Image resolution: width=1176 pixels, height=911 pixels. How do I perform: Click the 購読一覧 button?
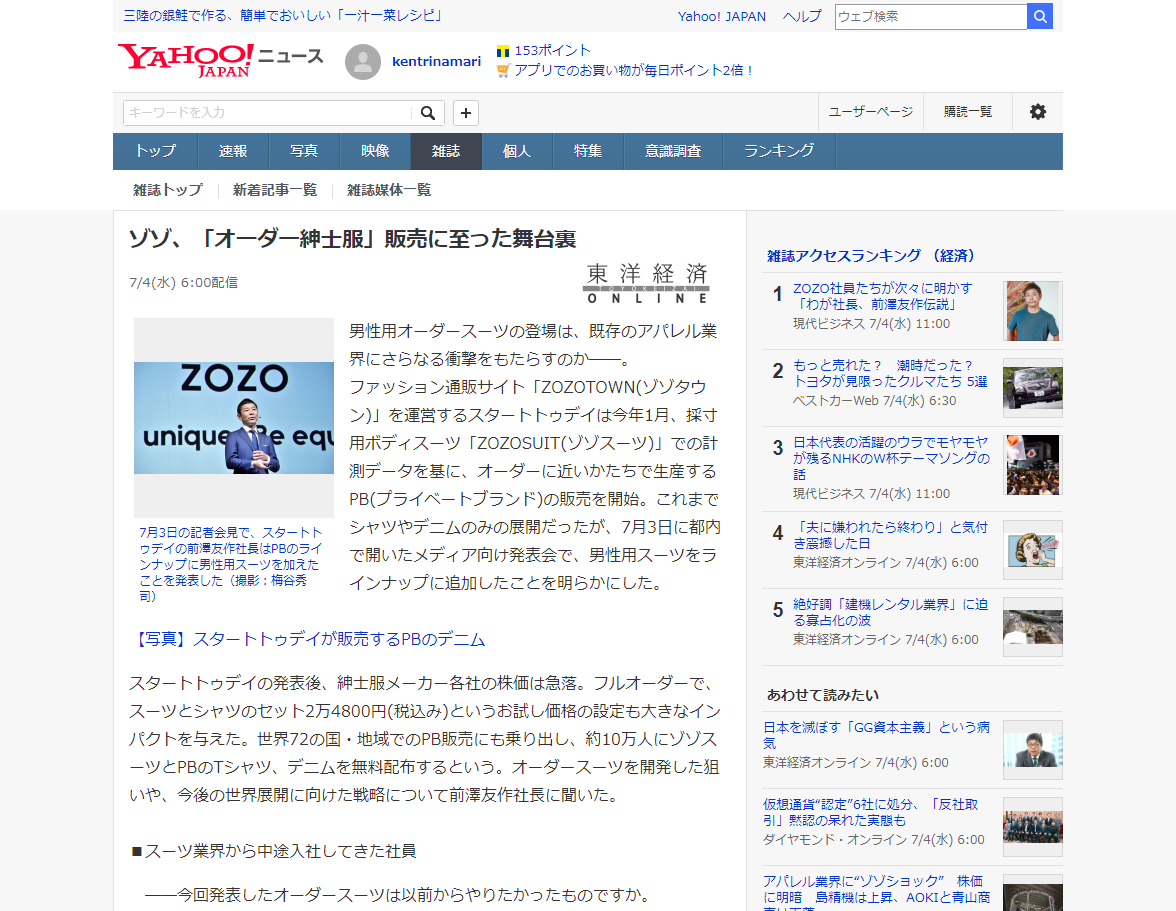click(968, 112)
